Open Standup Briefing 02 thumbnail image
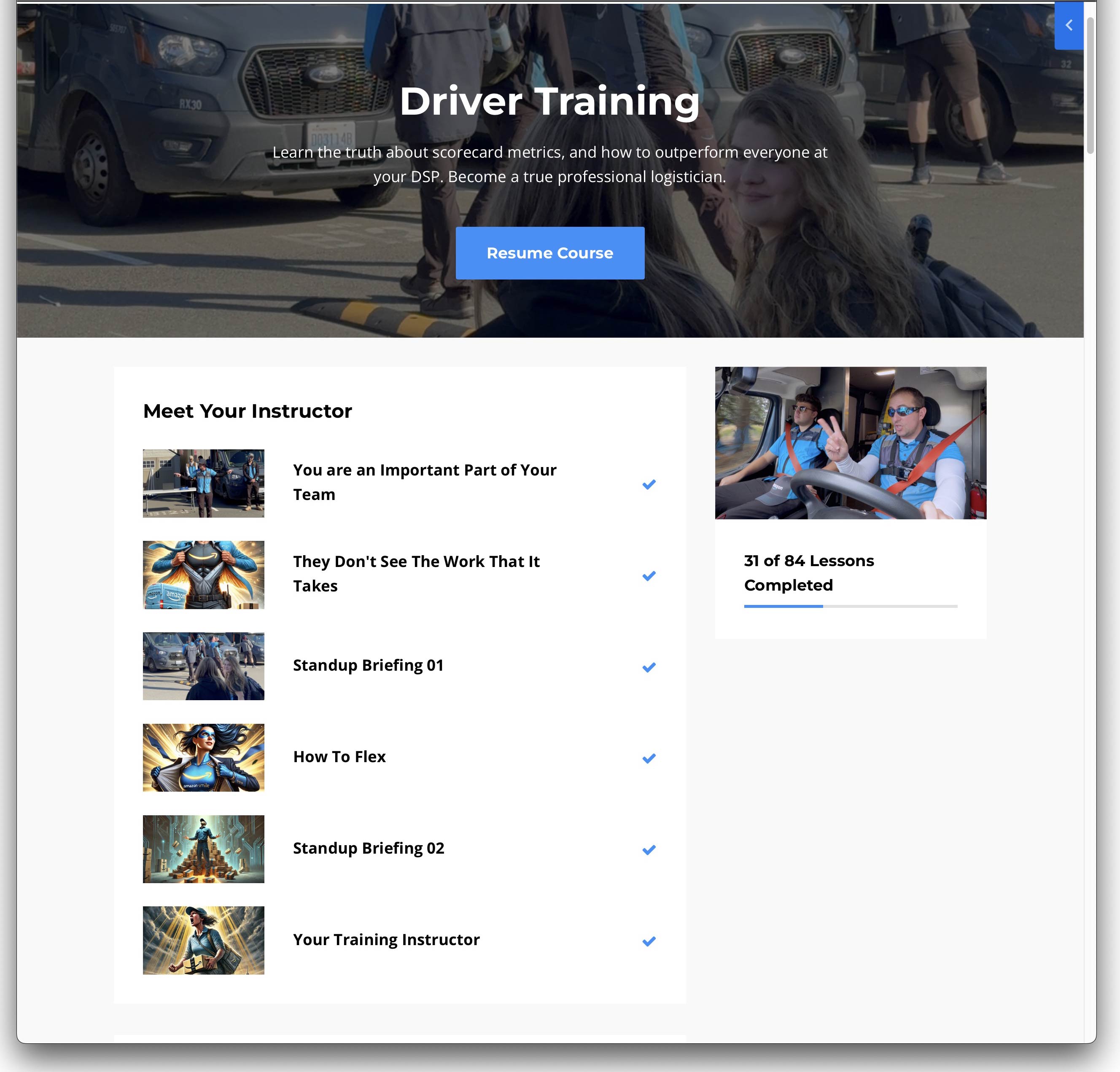The width and height of the screenshot is (1120, 1072). tap(203, 849)
